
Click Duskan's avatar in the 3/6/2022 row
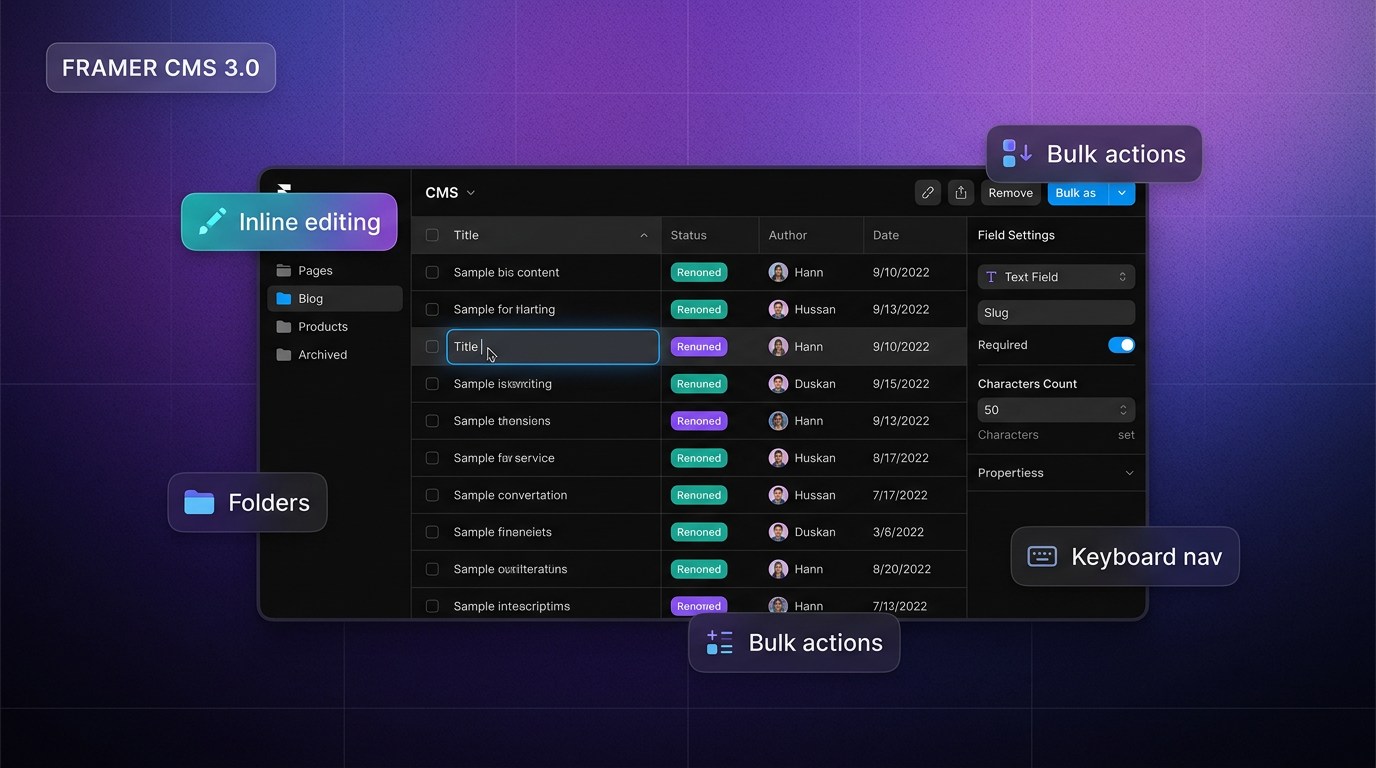(x=778, y=532)
